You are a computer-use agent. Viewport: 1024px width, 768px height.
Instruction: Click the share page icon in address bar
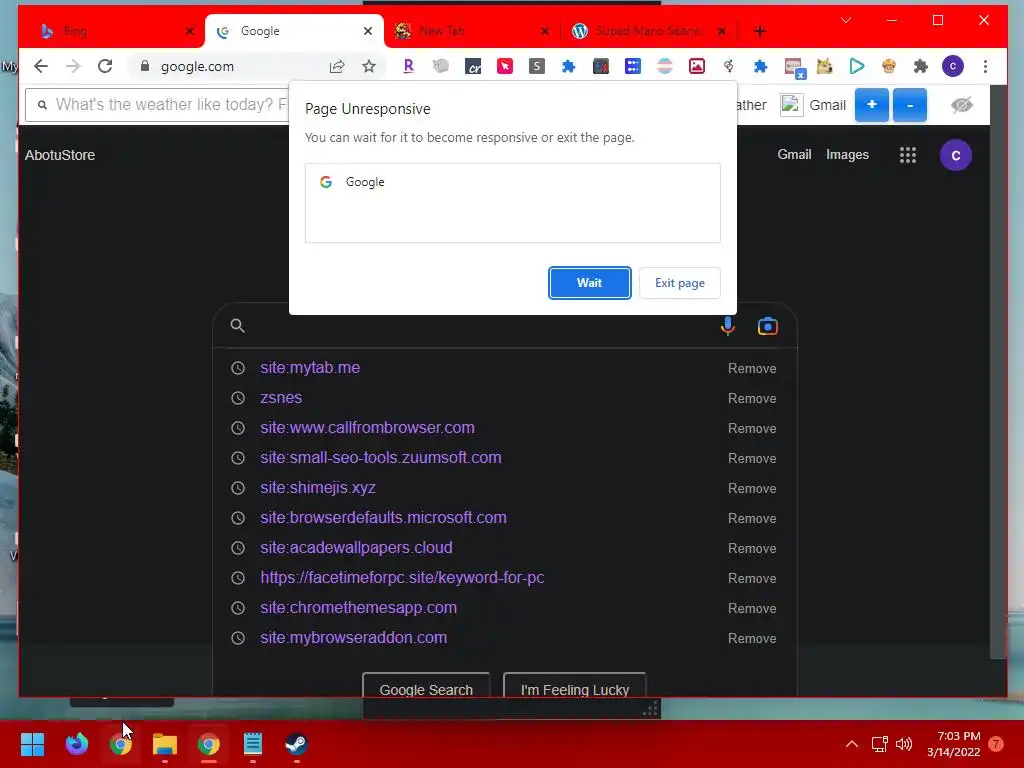click(337, 66)
